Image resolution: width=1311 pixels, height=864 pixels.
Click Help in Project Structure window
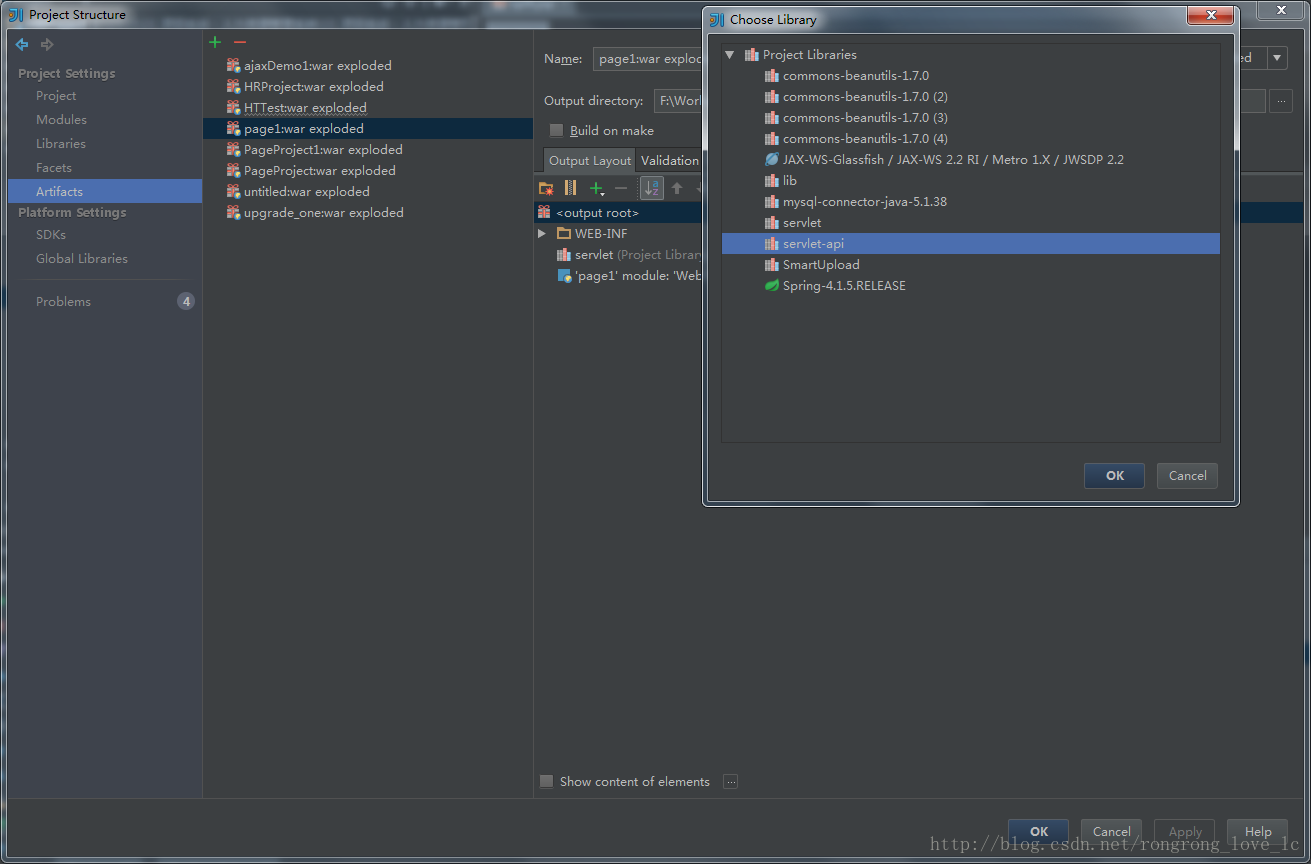[1258, 832]
